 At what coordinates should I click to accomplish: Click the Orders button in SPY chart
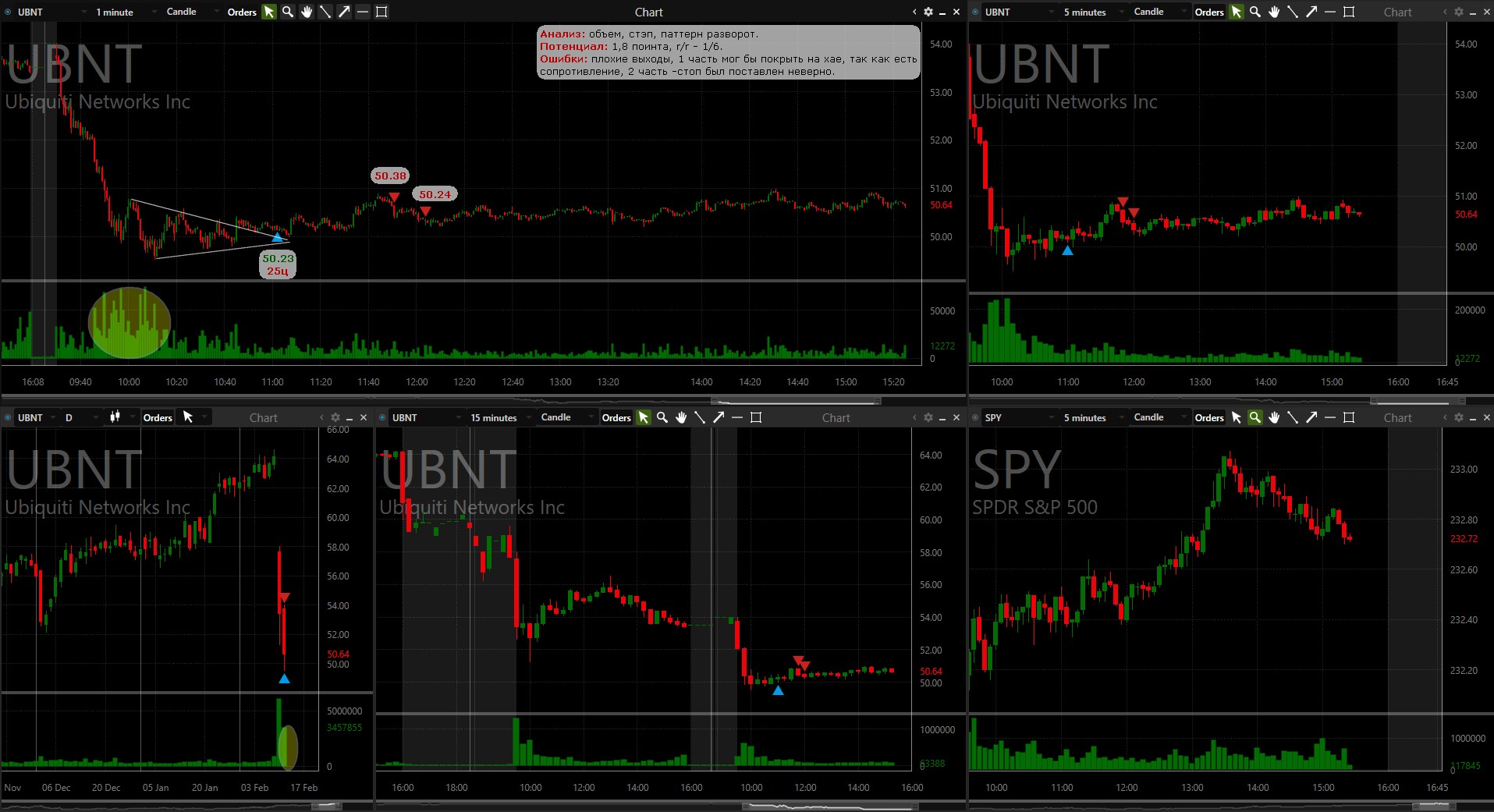click(x=1209, y=417)
